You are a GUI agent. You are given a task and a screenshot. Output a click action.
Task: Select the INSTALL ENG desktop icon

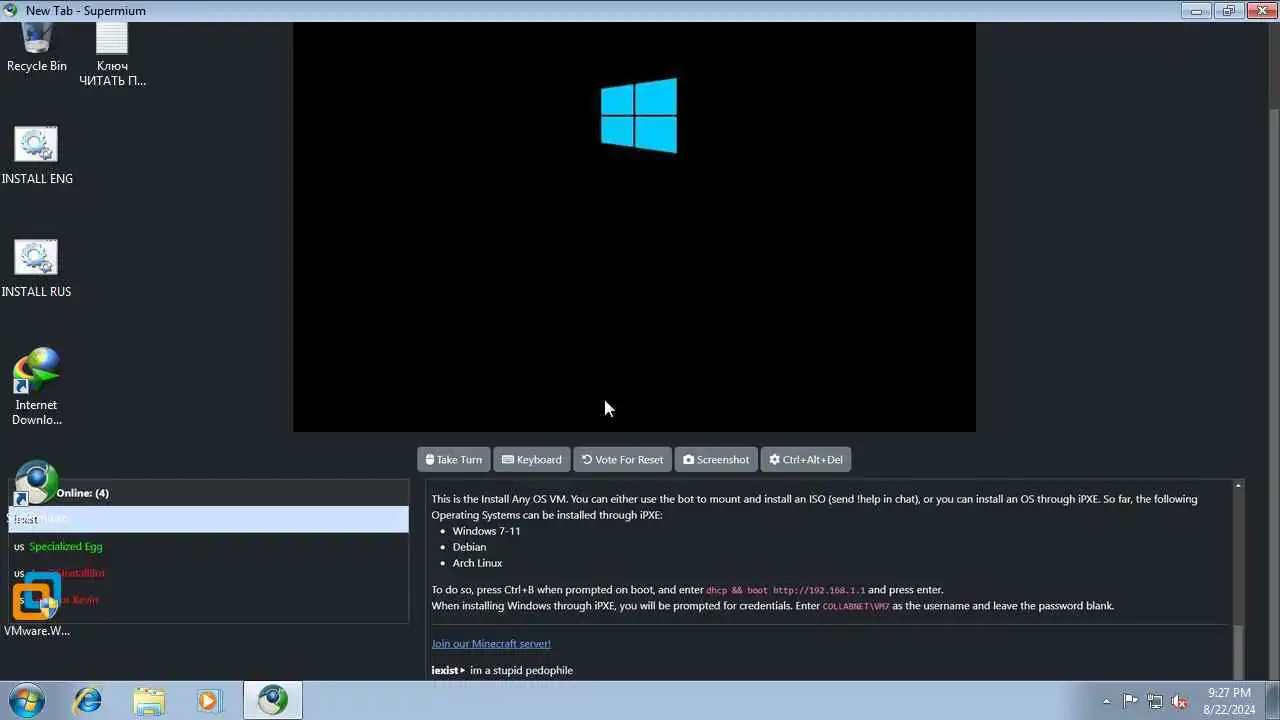37,155
